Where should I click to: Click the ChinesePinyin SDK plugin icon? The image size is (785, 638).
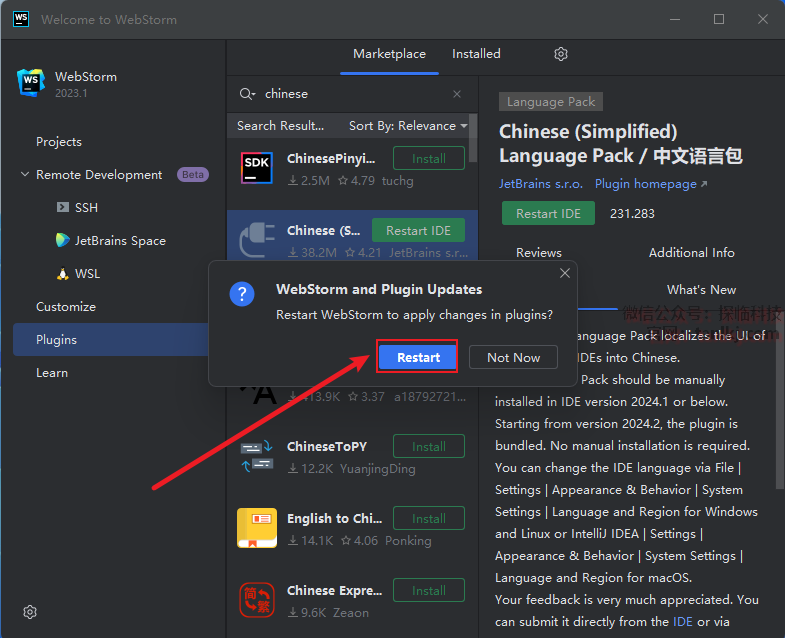257,168
